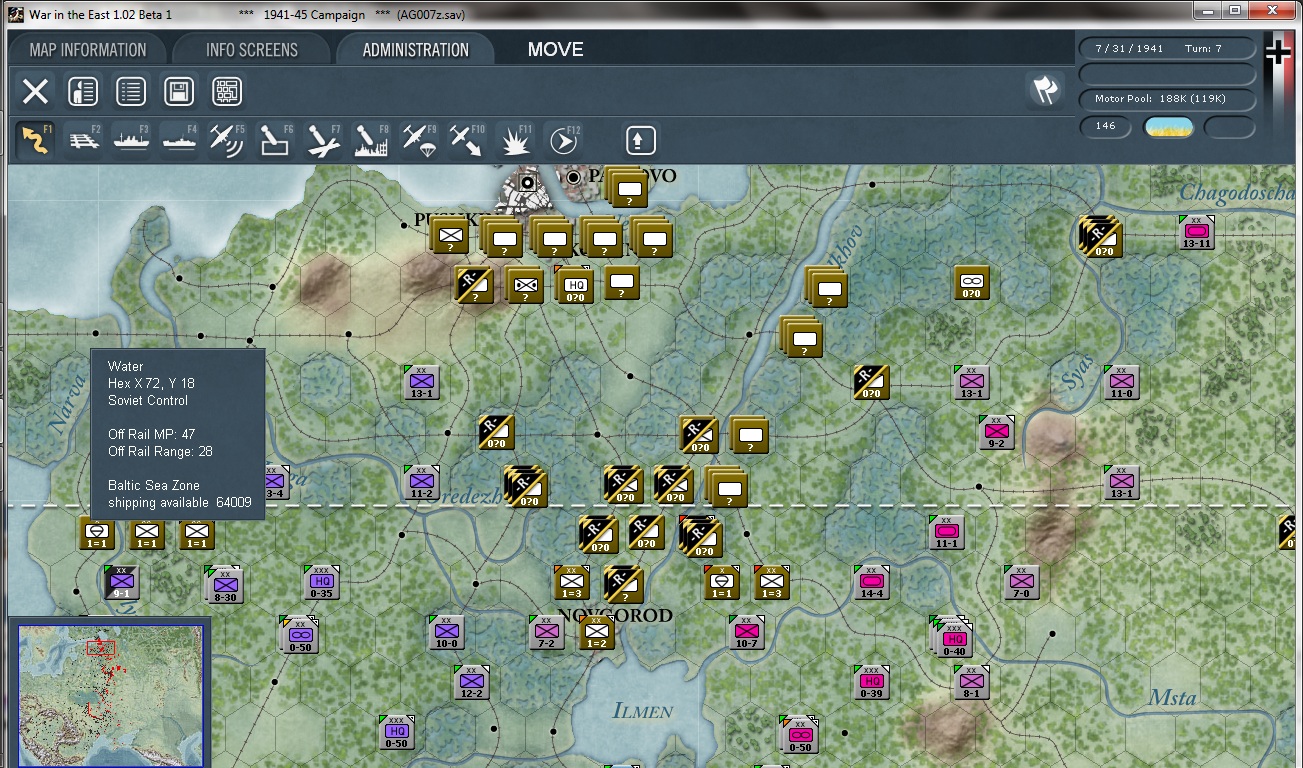1303x768 pixels.
Task: Enable F5 air reconnaissance mode
Action: [228, 140]
